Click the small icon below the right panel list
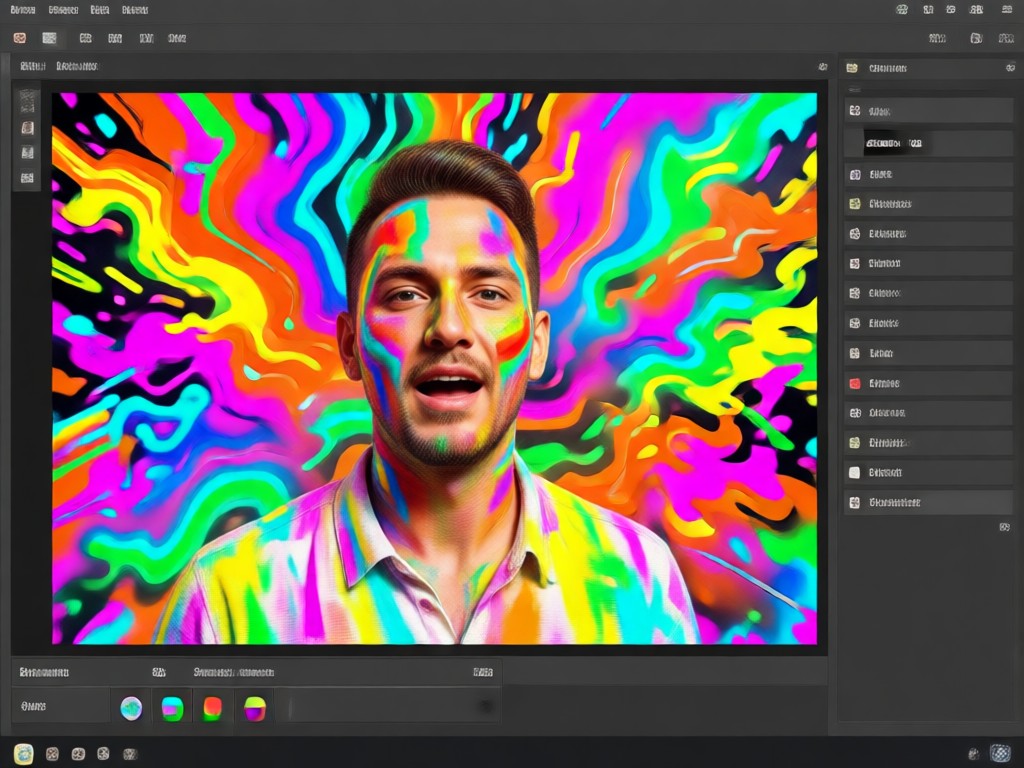Viewport: 1024px width, 768px height. 1004,527
